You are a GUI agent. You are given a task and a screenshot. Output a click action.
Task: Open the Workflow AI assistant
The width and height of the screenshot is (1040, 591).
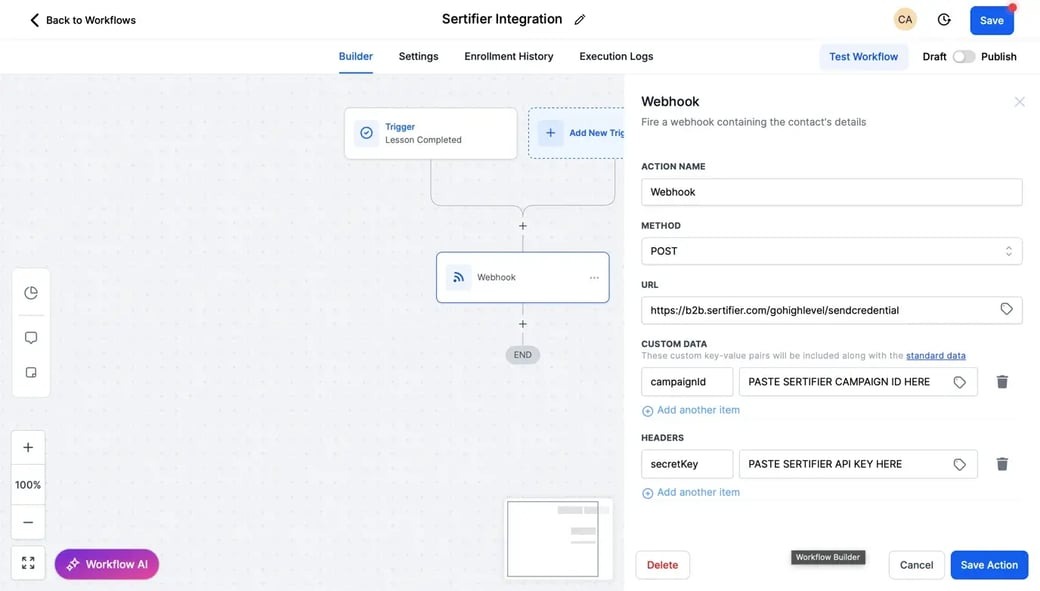[107, 564]
